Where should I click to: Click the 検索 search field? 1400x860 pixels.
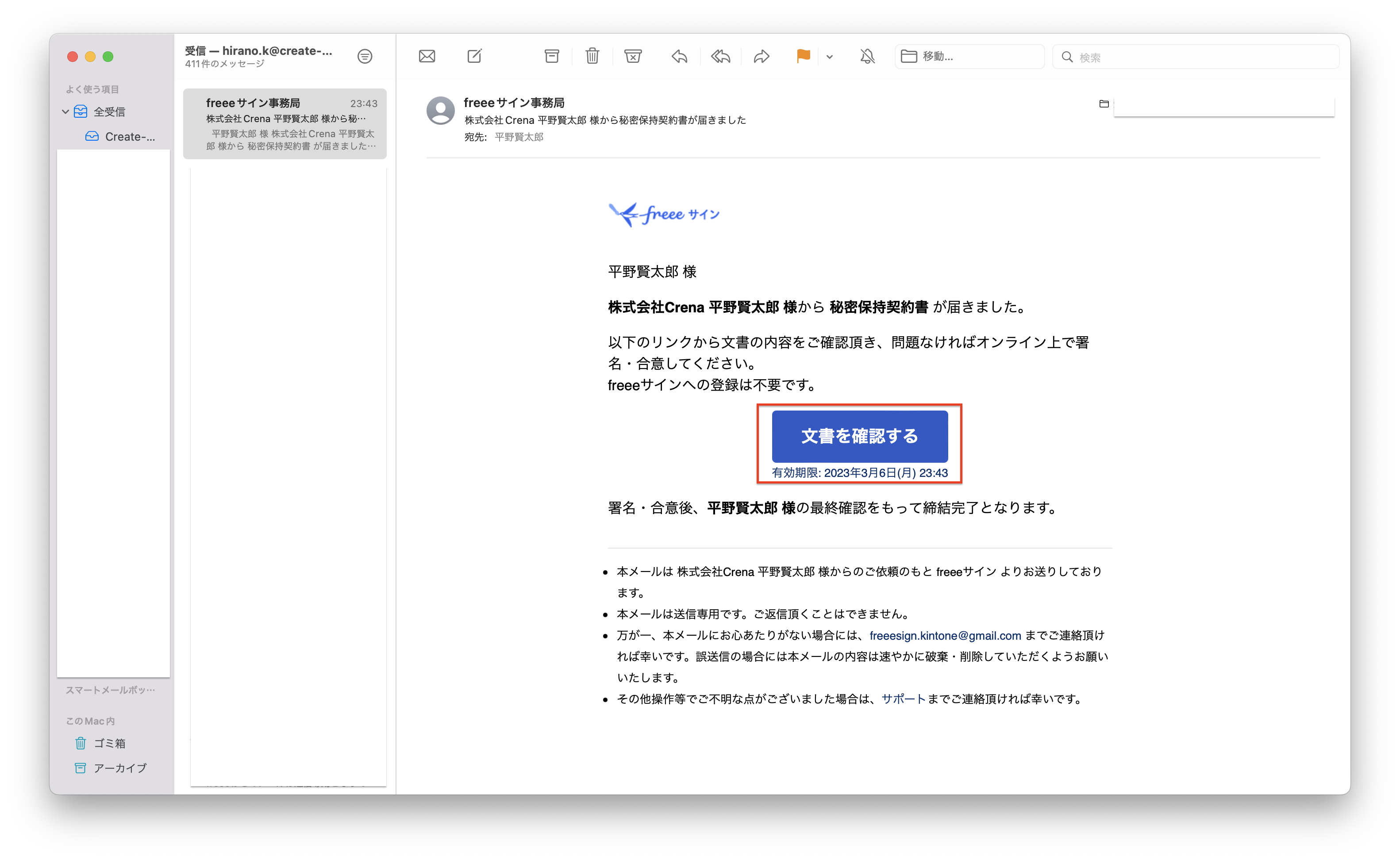(x=1195, y=57)
